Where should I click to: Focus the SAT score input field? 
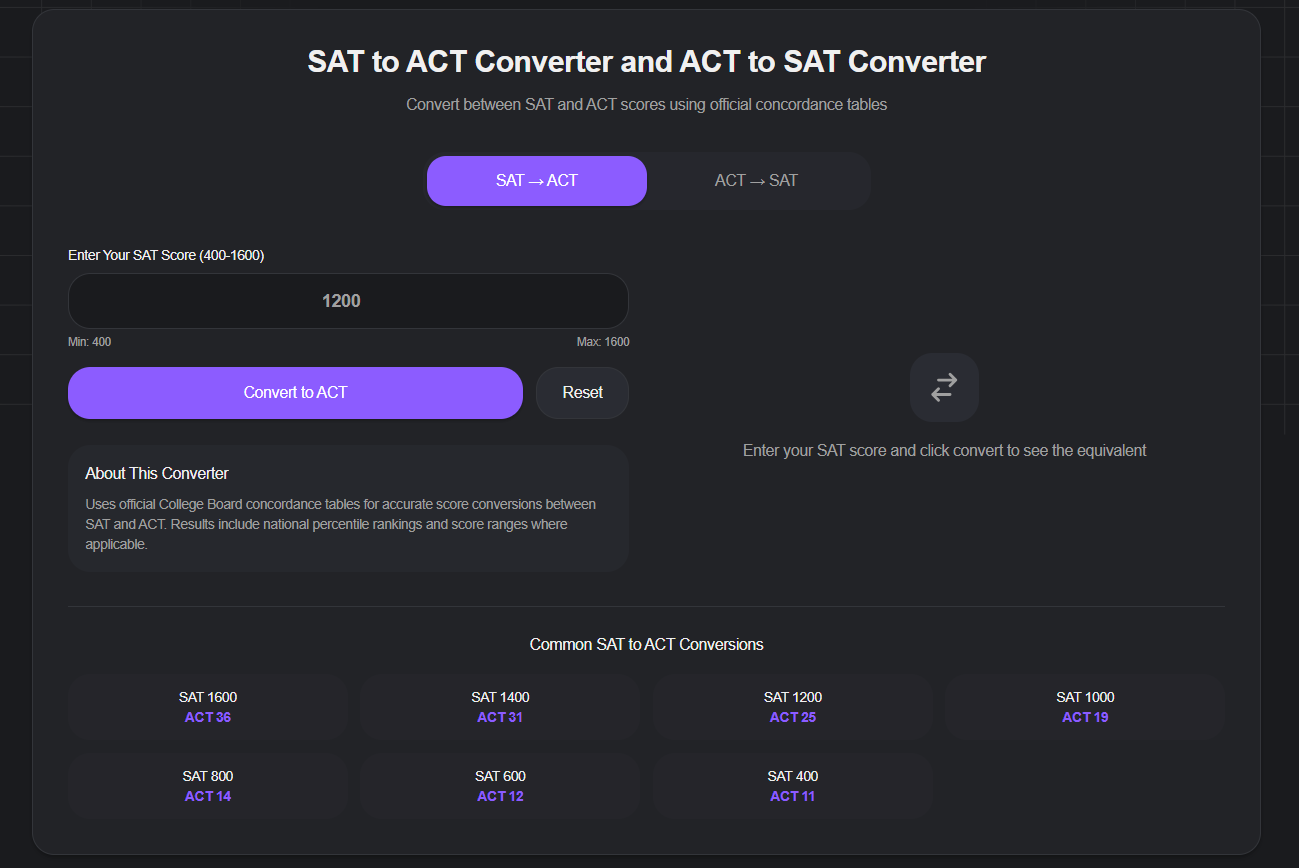[348, 301]
